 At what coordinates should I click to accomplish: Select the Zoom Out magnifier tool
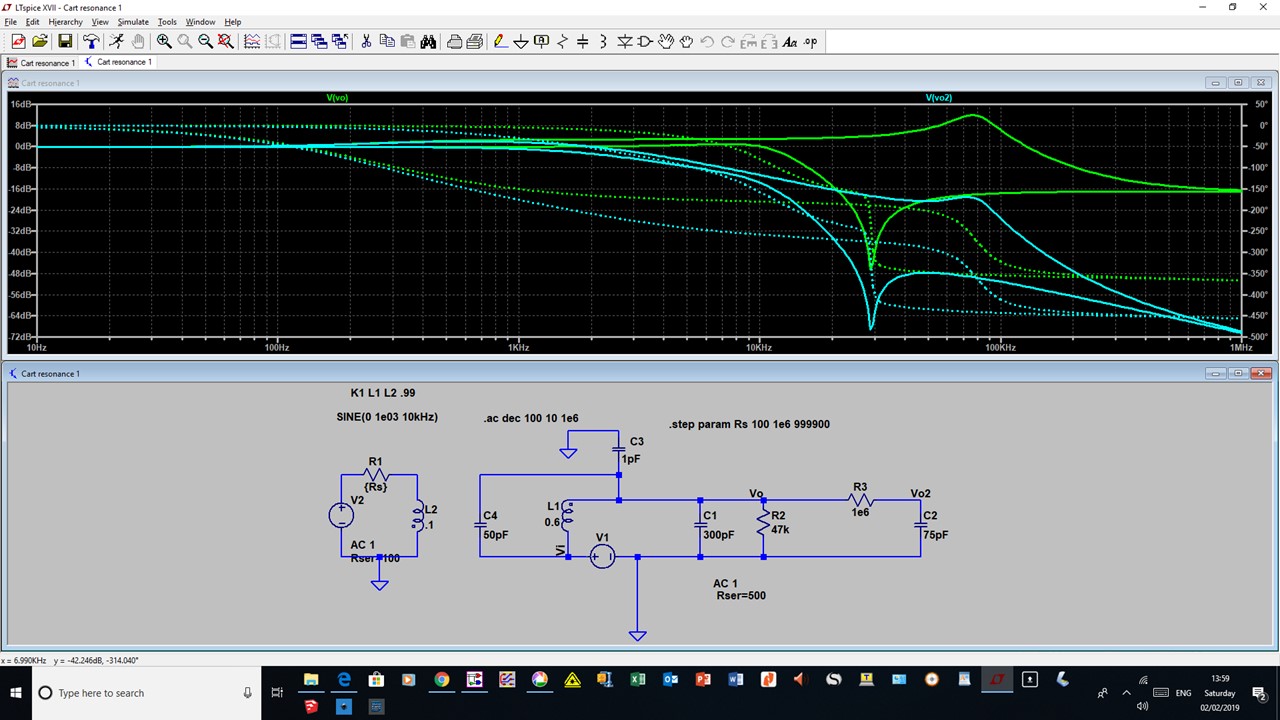[205, 41]
